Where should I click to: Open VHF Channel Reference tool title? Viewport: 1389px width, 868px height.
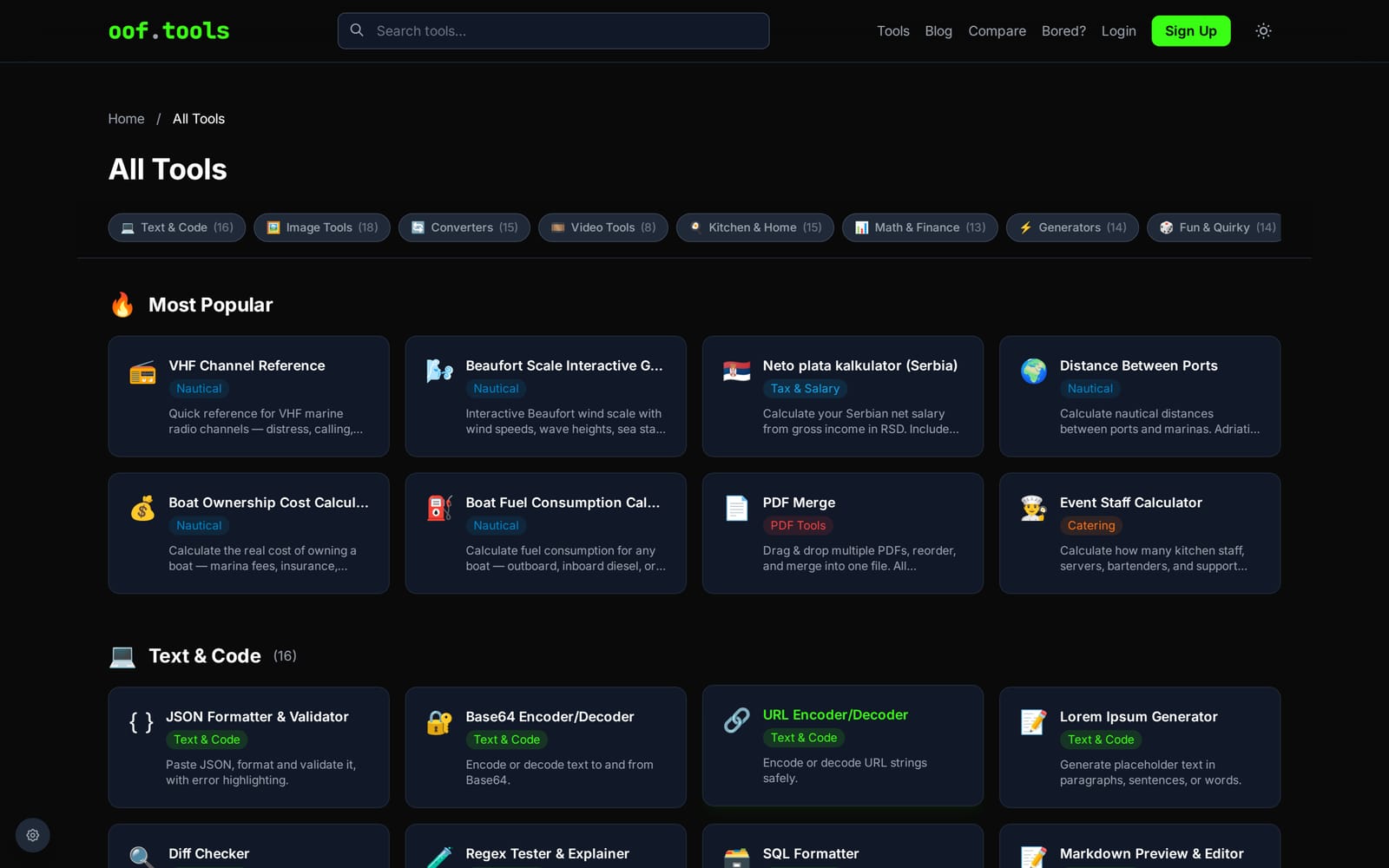[x=247, y=366]
